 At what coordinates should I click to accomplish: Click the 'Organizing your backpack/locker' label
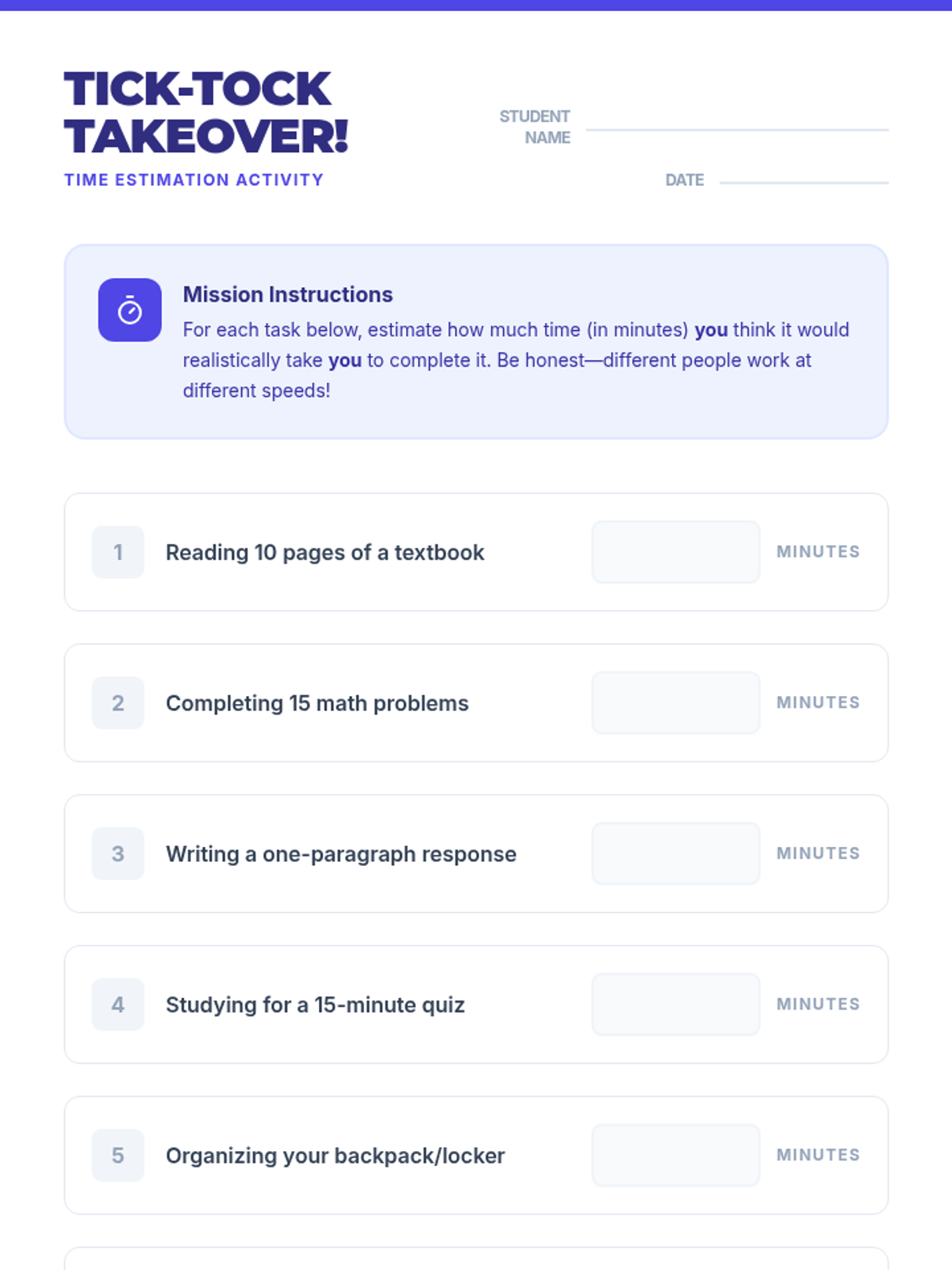335,1156
